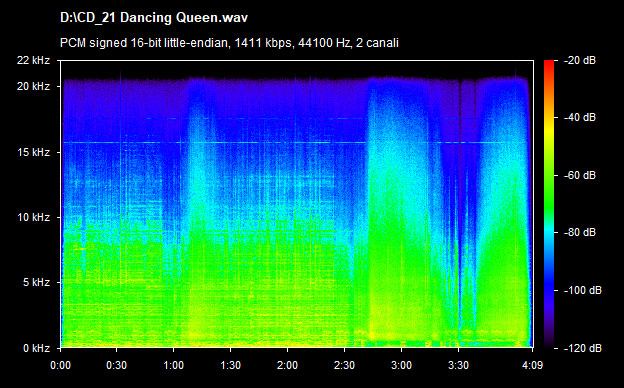Select the 2:00 time marker

click(287, 365)
